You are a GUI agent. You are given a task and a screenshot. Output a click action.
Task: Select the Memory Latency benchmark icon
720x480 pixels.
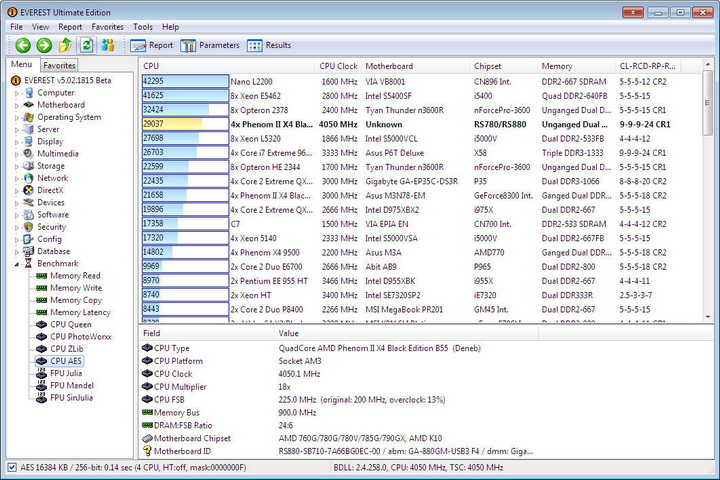click(x=41, y=312)
